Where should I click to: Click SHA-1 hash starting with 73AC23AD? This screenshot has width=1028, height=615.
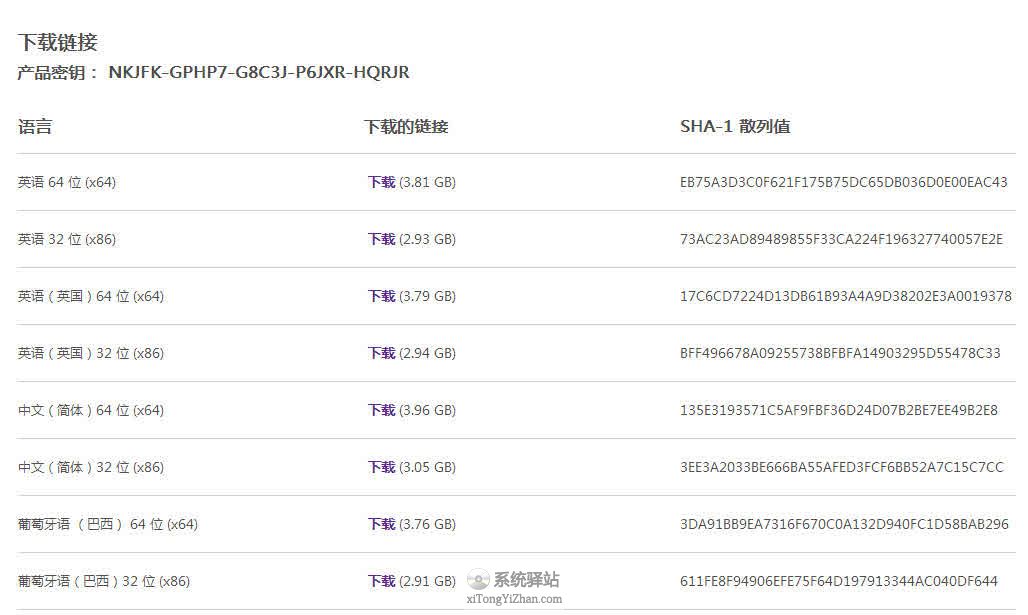pos(840,240)
